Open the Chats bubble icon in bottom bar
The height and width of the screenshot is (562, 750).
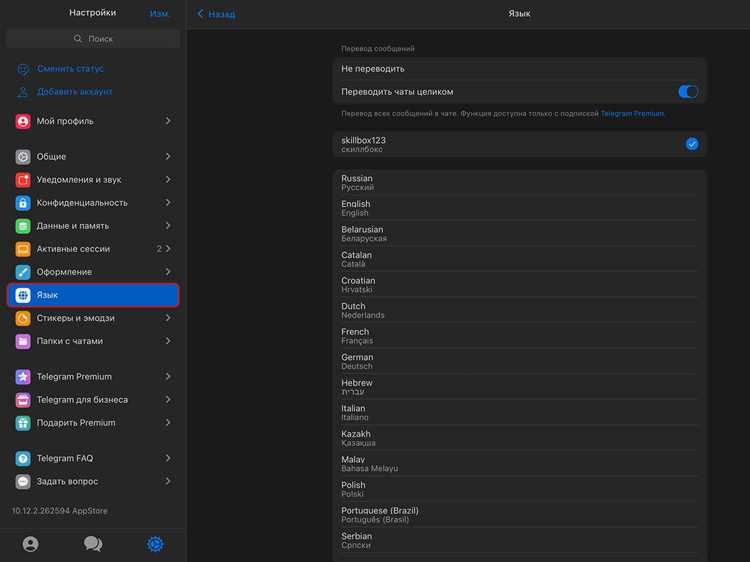pyautogui.click(x=93, y=544)
